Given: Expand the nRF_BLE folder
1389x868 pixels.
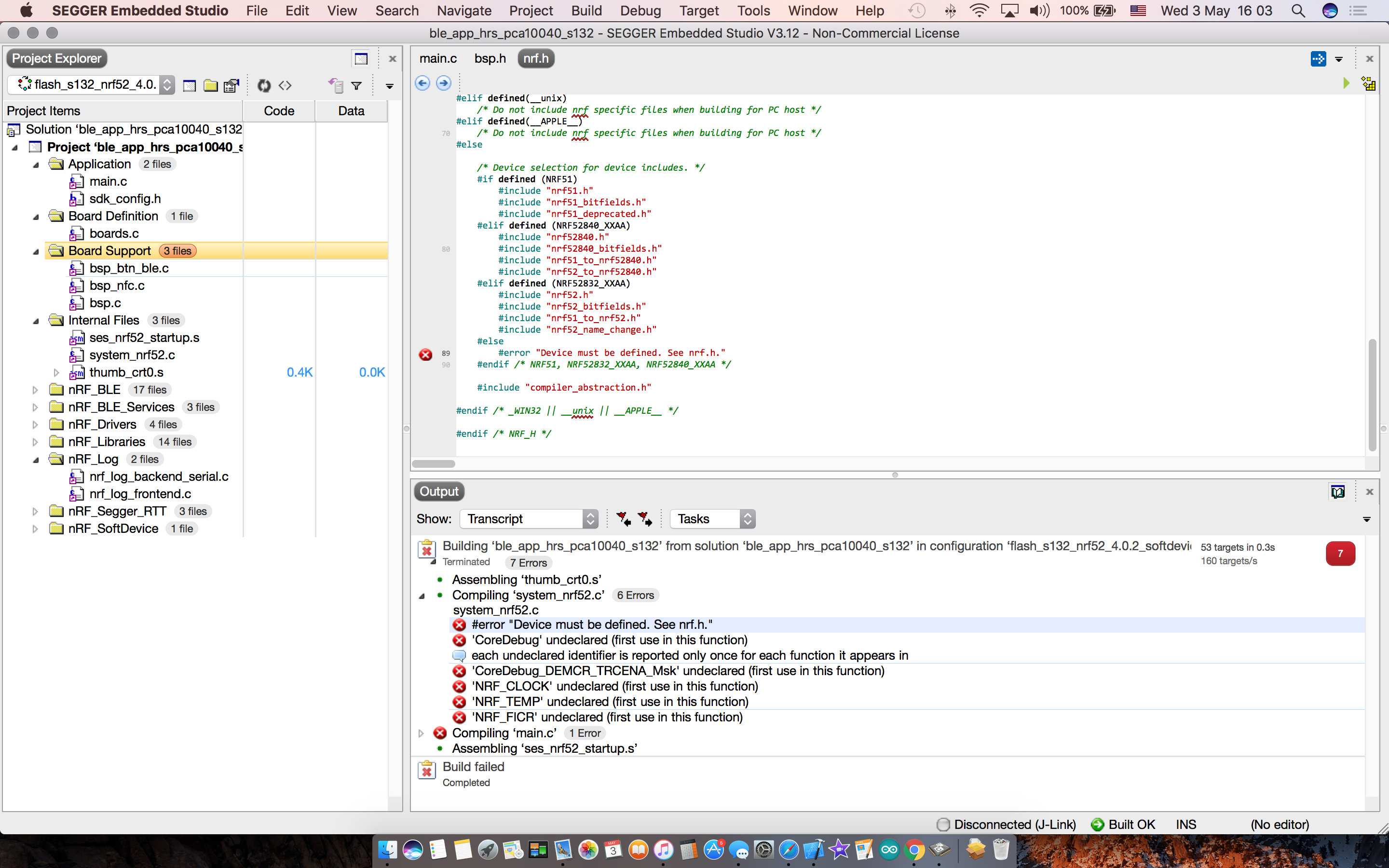Looking at the screenshot, I should 35,391.
